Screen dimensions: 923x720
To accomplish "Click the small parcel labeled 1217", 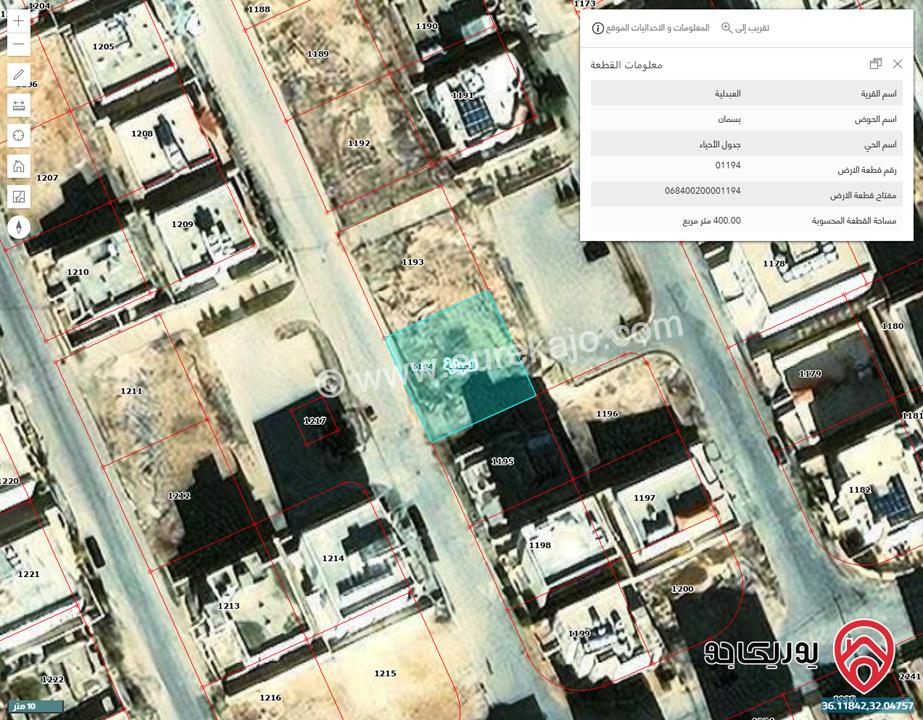I will pyautogui.click(x=315, y=422).
